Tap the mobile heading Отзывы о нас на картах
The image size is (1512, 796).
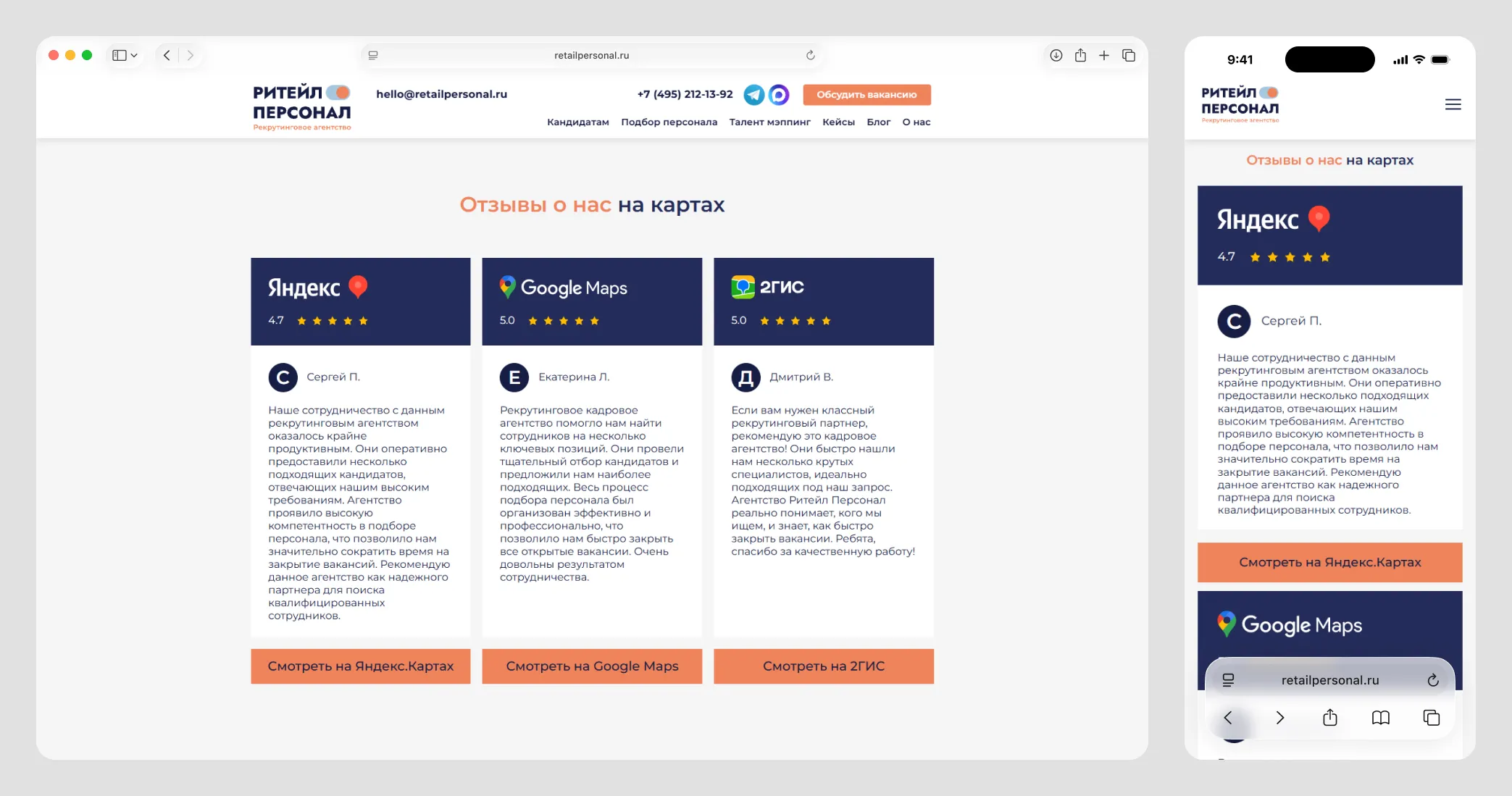point(1330,160)
